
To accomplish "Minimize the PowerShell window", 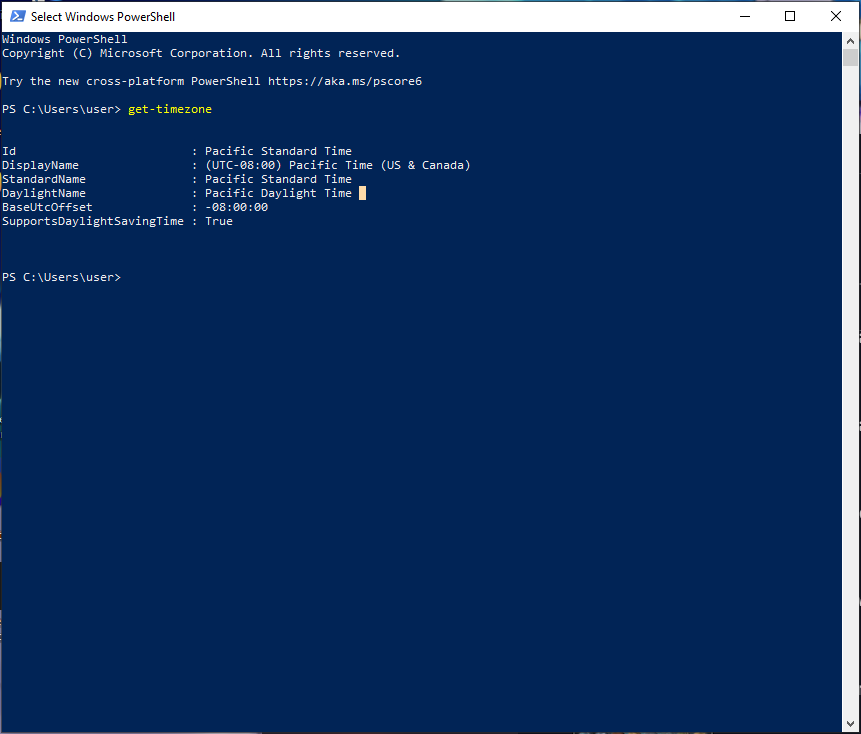I will click(745, 16).
